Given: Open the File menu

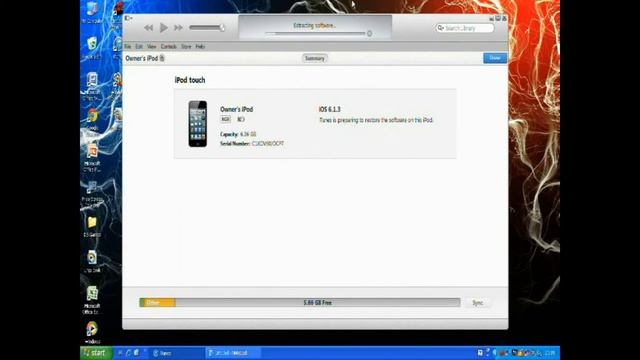Looking at the screenshot, I should 128,47.
